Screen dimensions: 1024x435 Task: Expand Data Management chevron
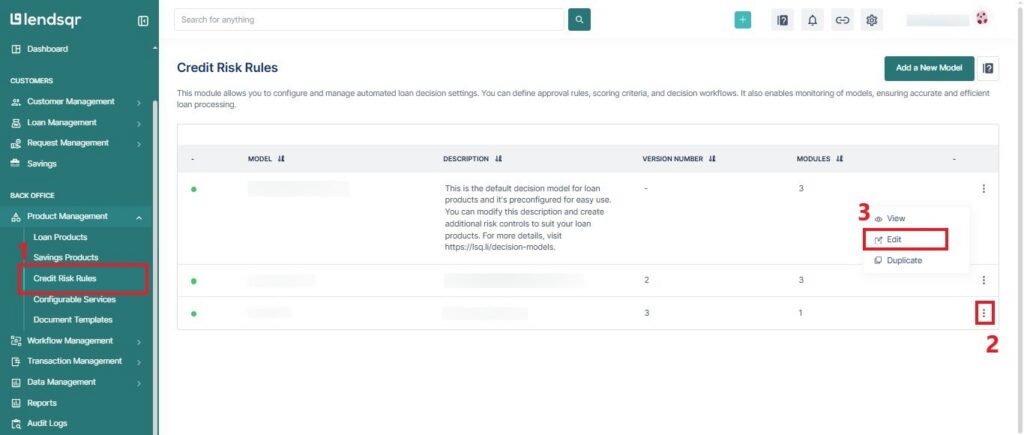coord(139,383)
